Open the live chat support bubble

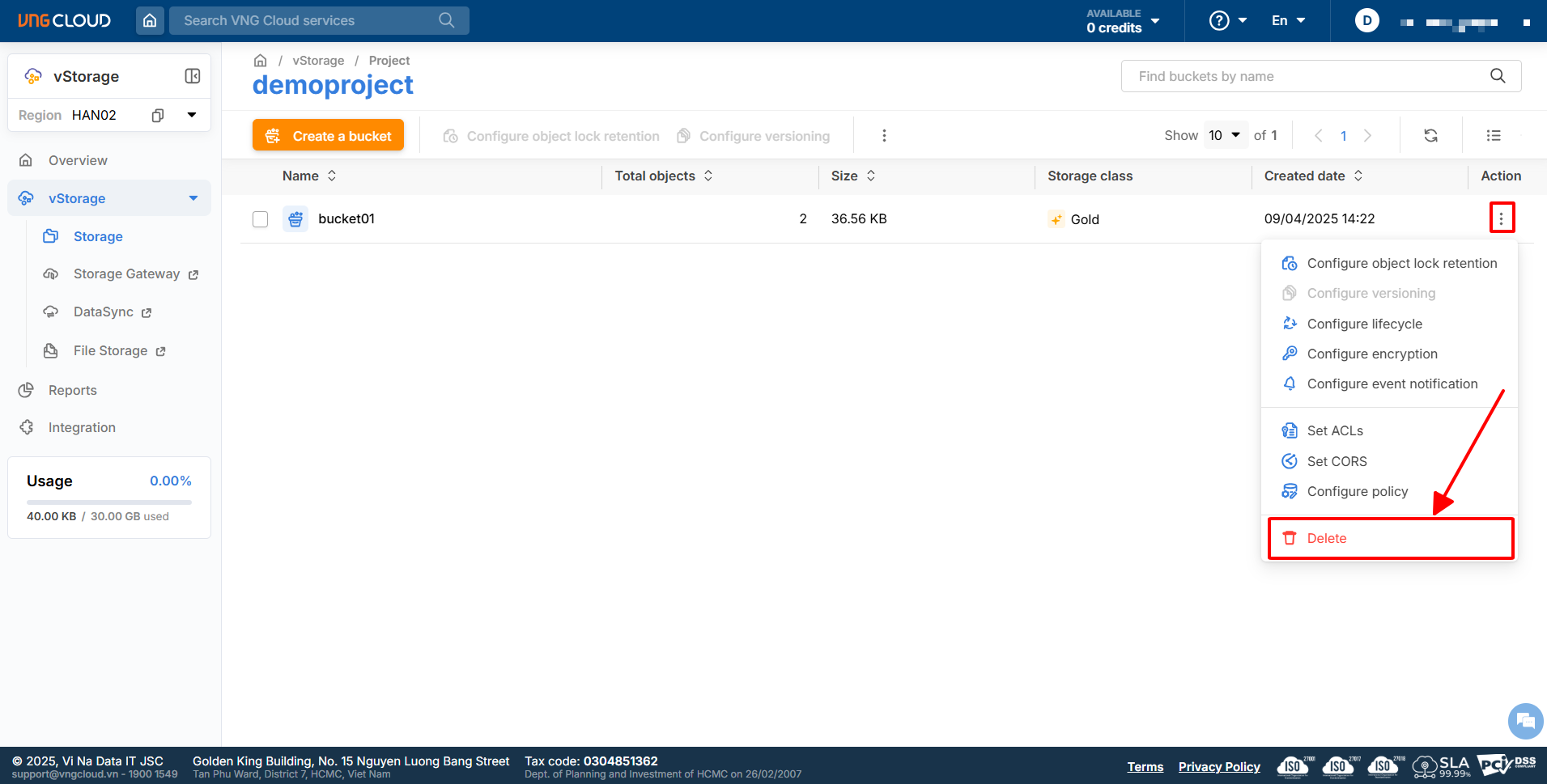1525,720
